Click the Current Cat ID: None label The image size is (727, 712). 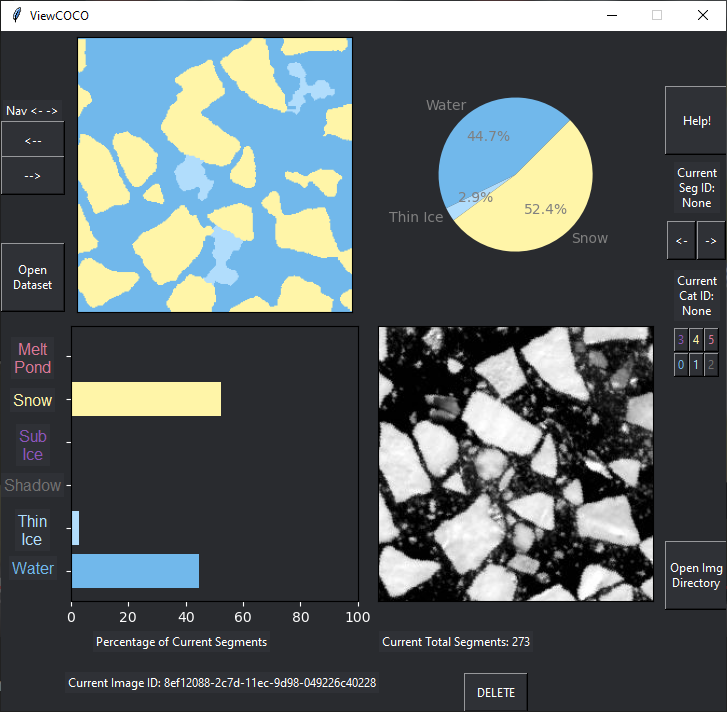point(696,296)
